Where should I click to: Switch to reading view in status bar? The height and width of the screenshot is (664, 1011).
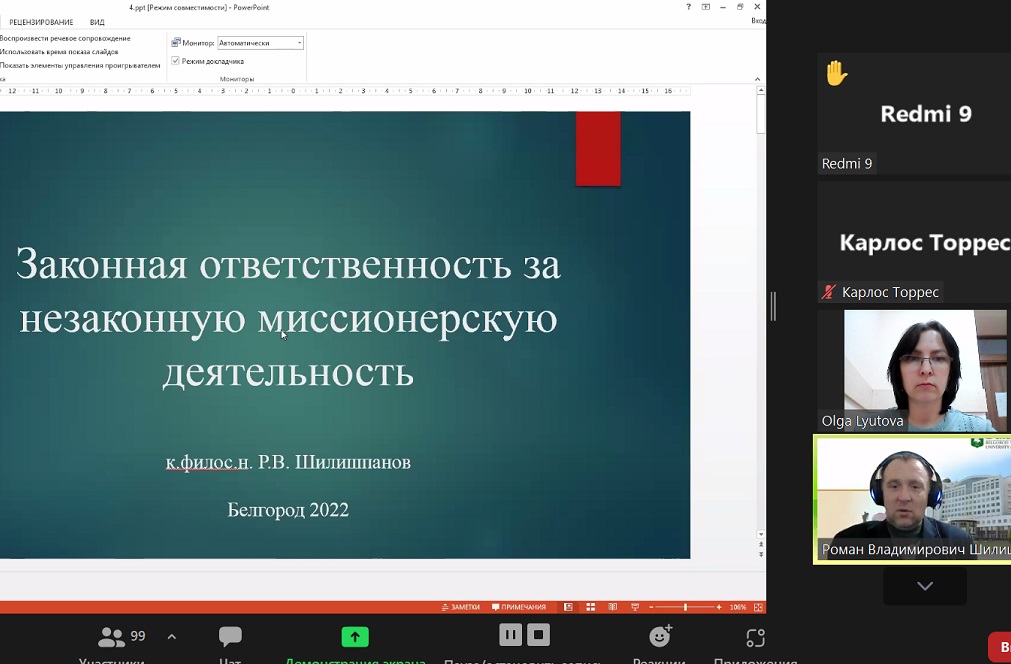612,607
